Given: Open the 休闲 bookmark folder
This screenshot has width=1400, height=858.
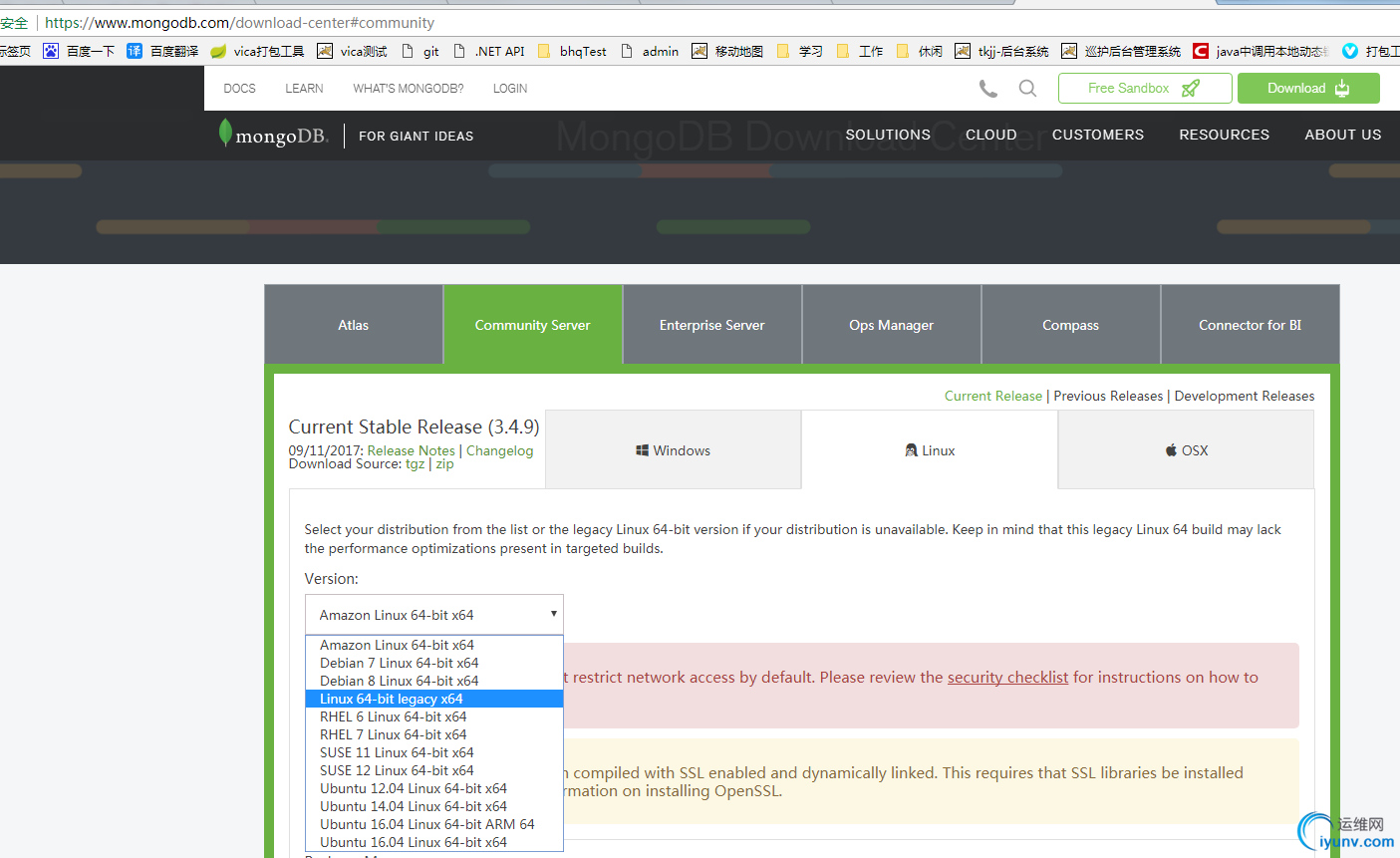Looking at the screenshot, I should (919, 51).
